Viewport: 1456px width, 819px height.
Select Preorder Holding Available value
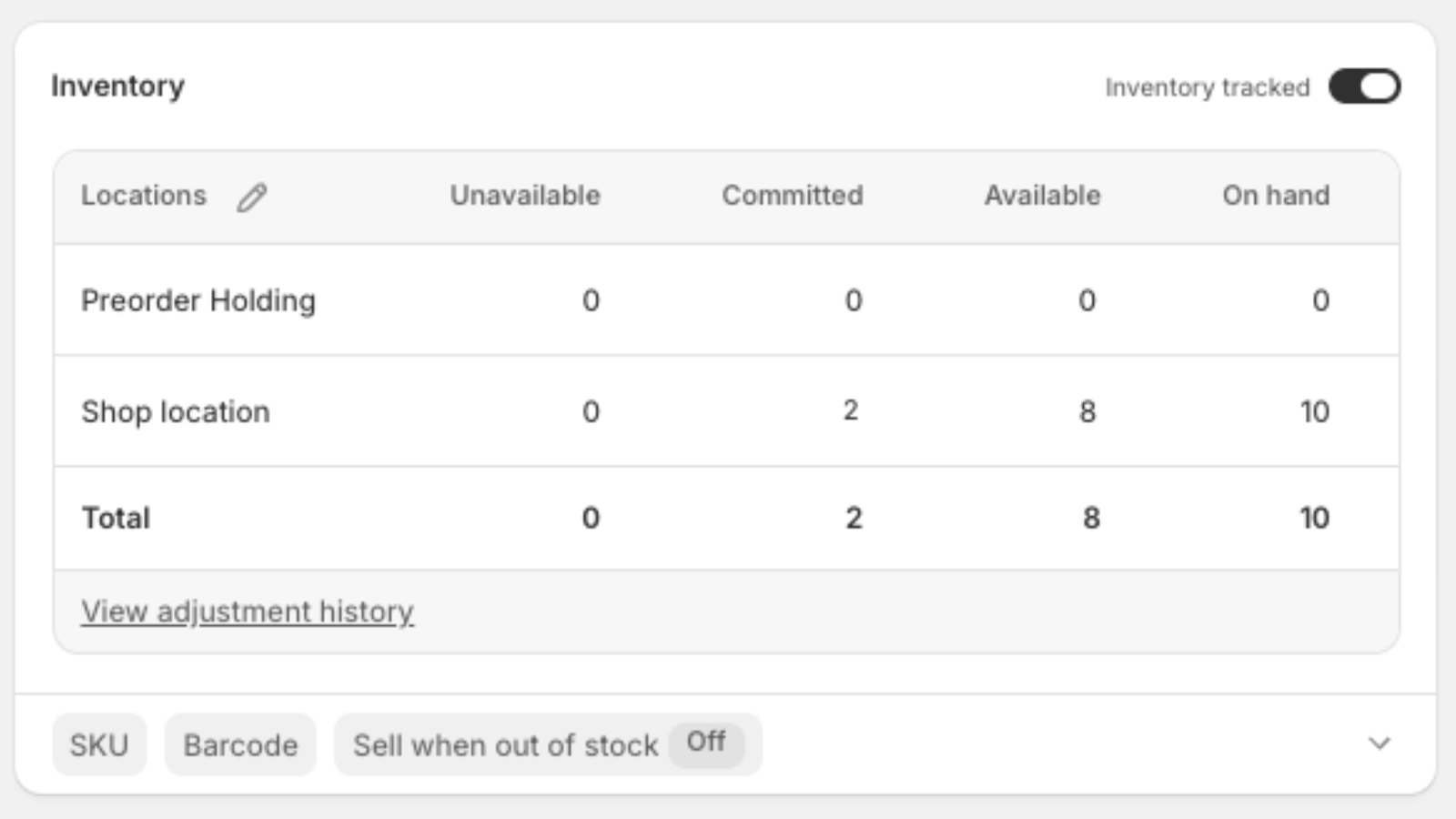pyautogui.click(x=1087, y=300)
